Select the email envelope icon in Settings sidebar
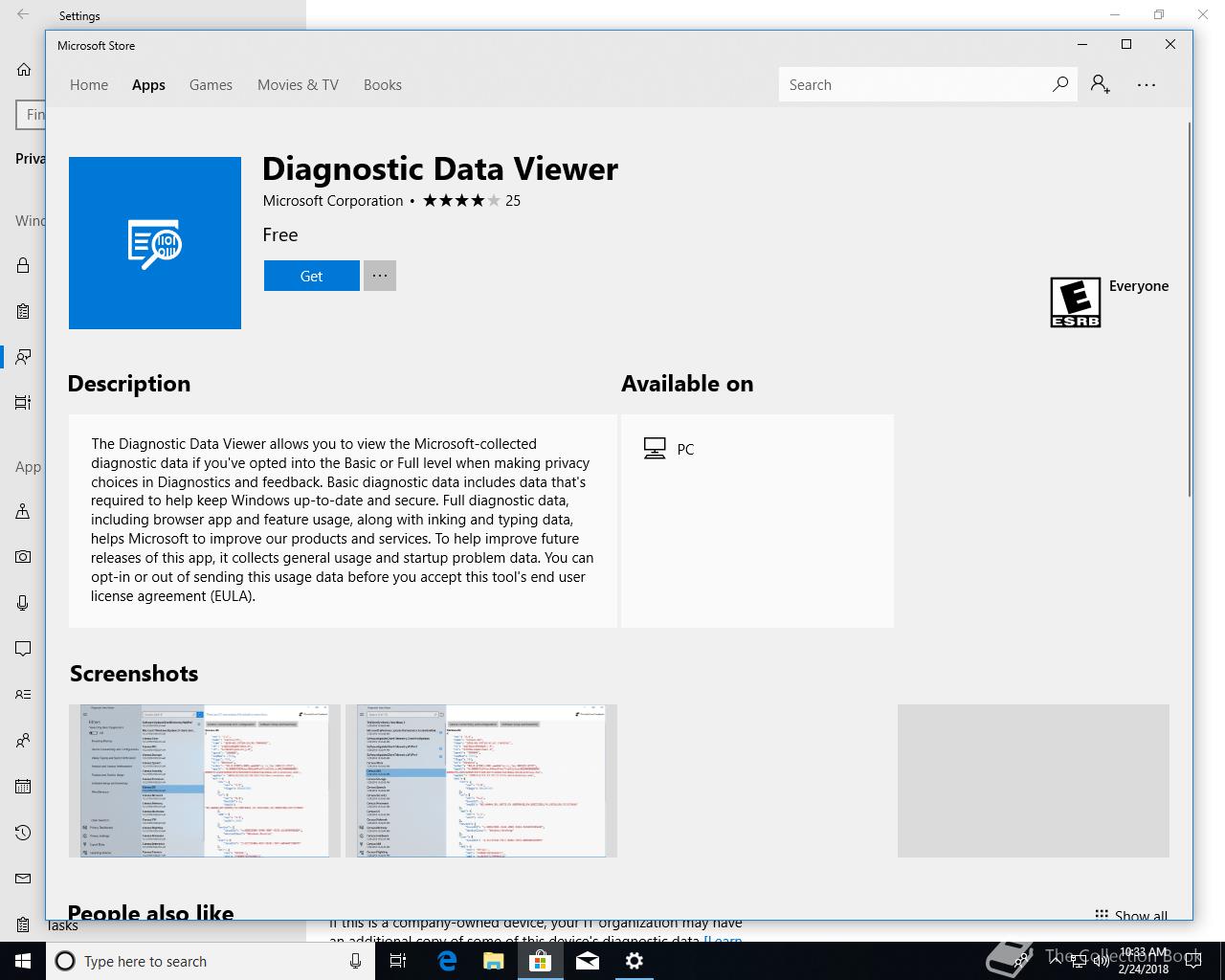 pyautogui.click(x=23, y=879)
